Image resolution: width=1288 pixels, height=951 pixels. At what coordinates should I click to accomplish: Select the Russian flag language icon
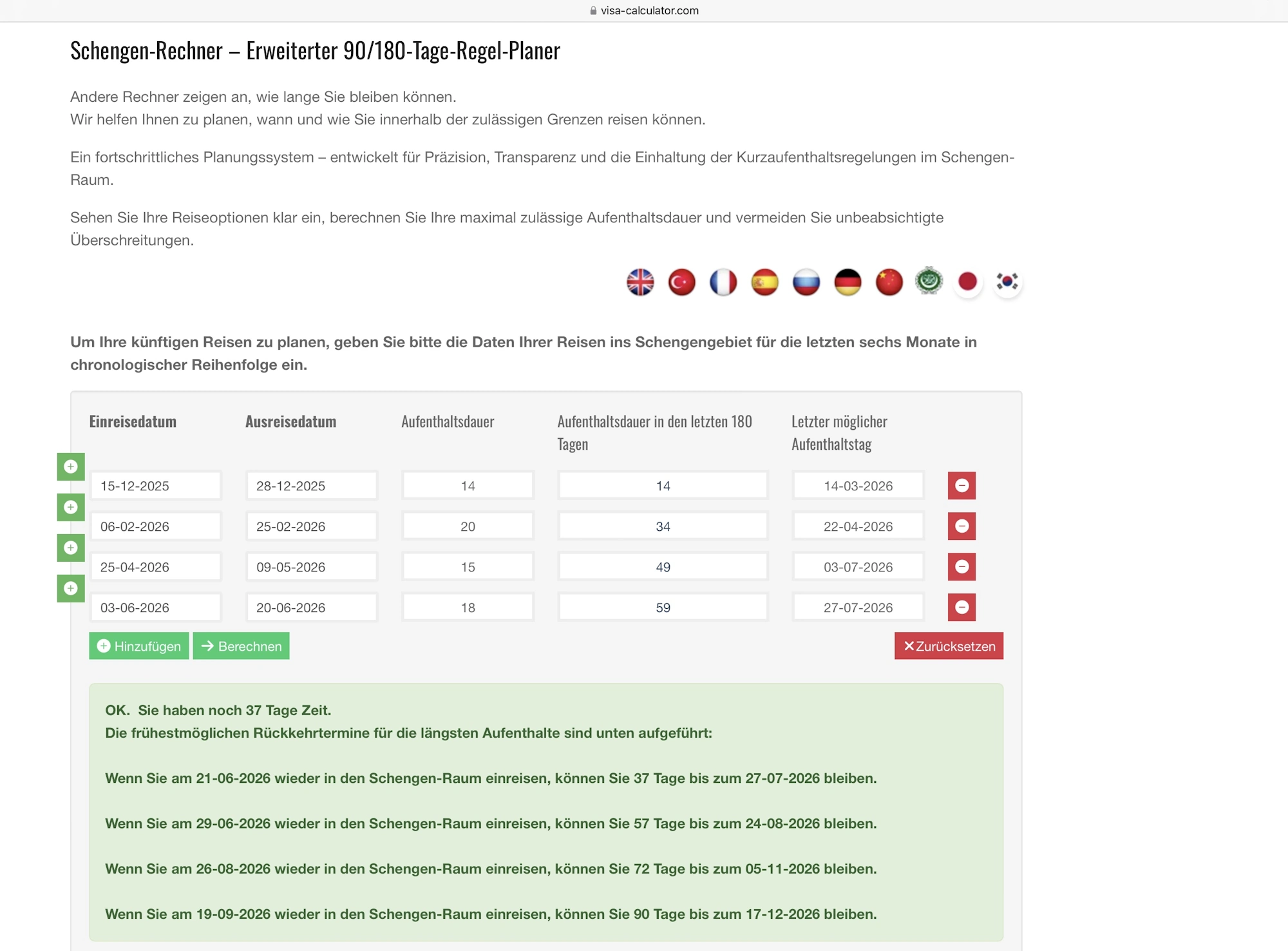(x=806, y=282)
